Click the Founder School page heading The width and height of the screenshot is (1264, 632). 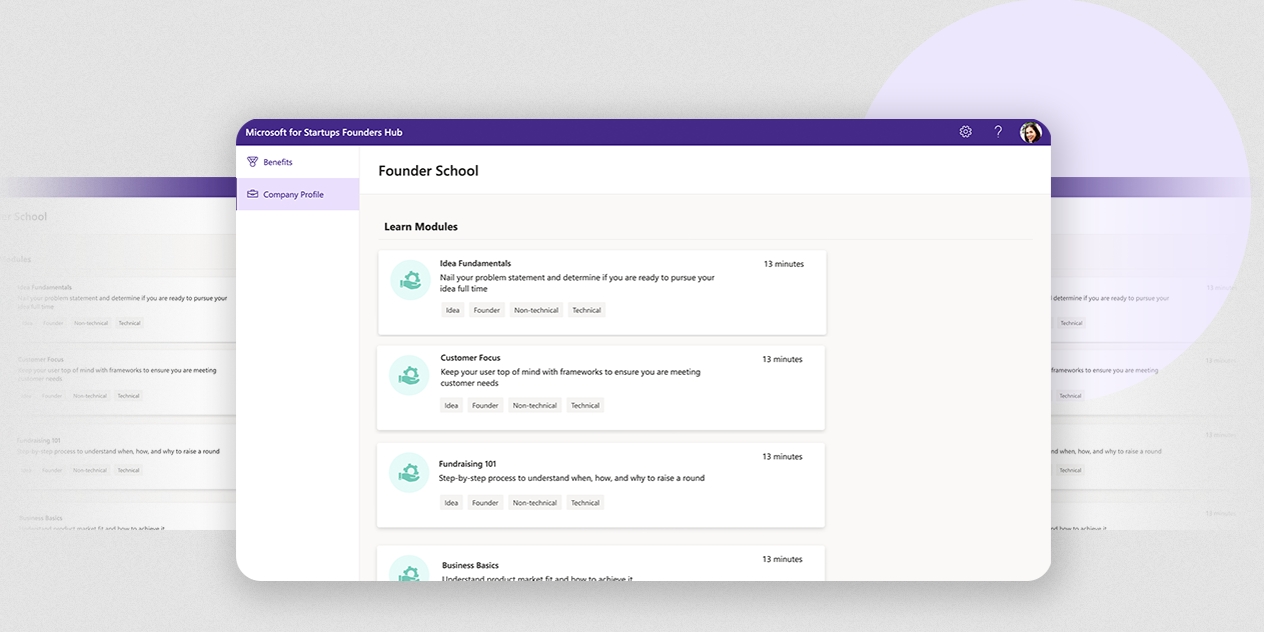coord(428,171)
